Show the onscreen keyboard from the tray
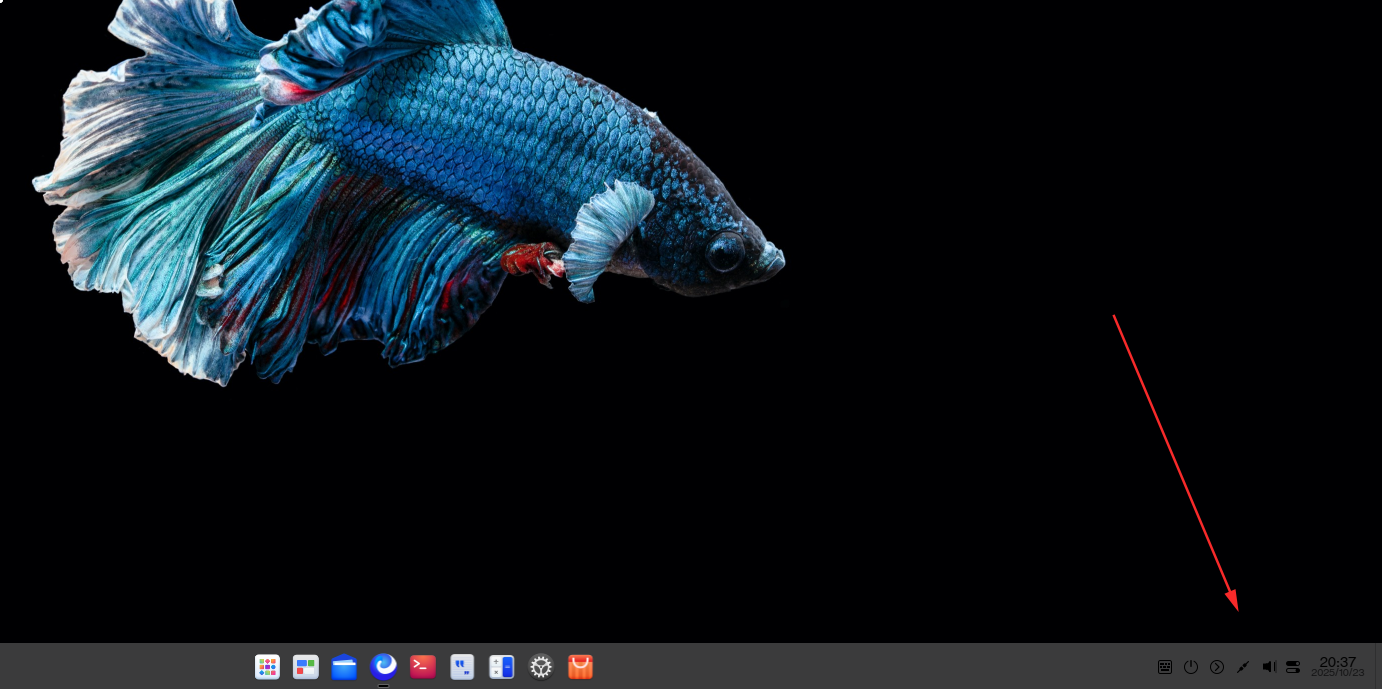Viewport: 1382px width, 689px height. (1165, 667)
